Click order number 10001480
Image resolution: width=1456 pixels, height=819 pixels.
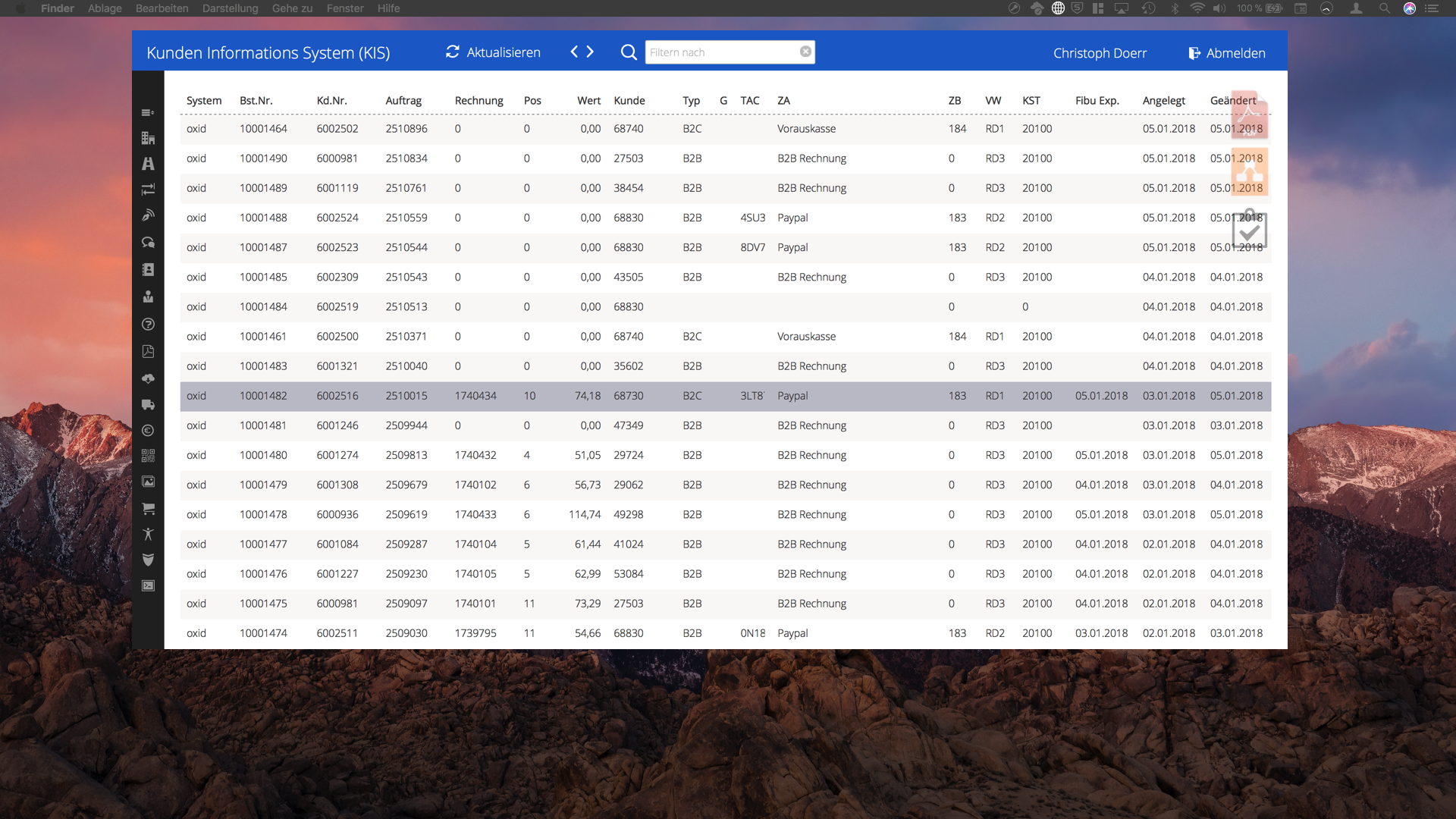coord(263,456)
